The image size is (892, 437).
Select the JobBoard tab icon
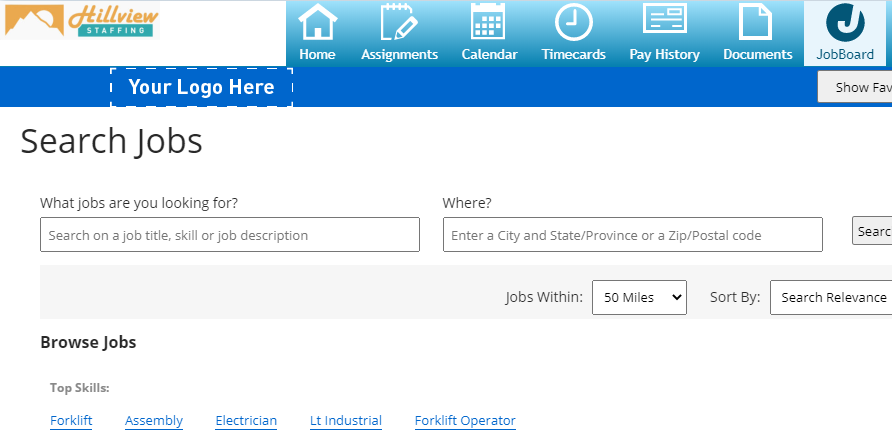[x=845, y=22]
